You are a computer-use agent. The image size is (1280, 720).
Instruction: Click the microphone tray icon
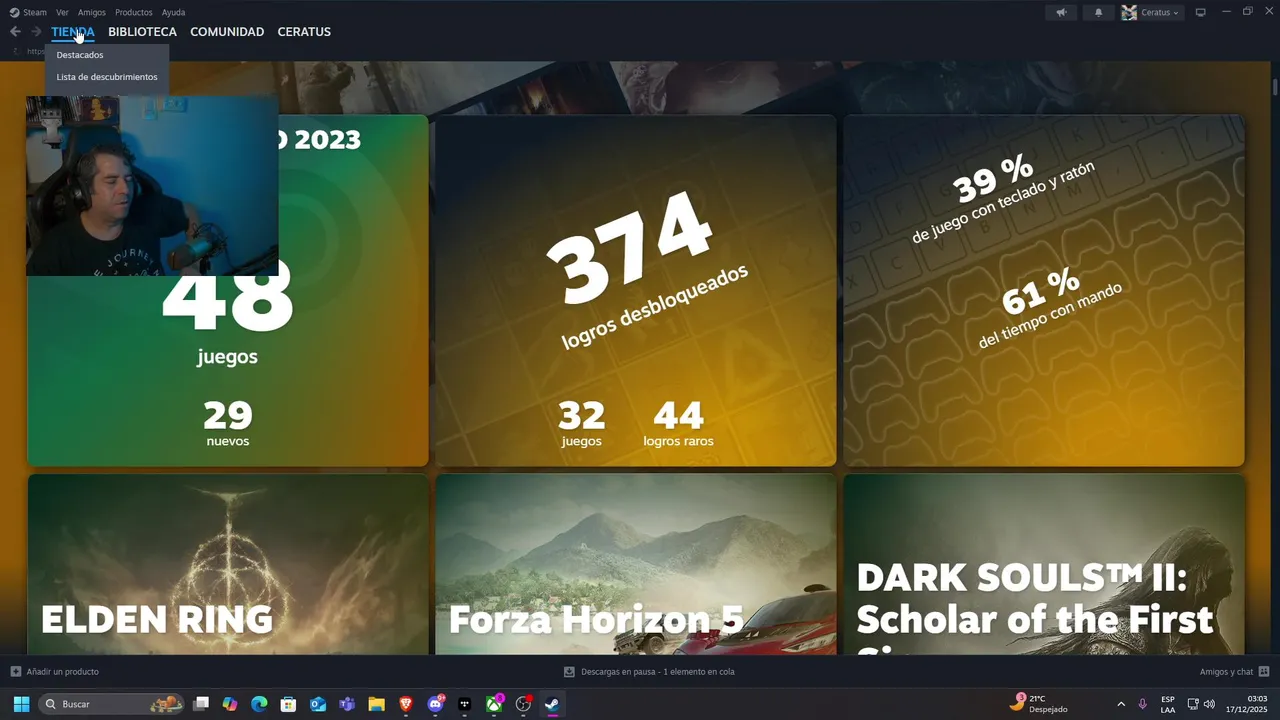(x=1142, y=704)
